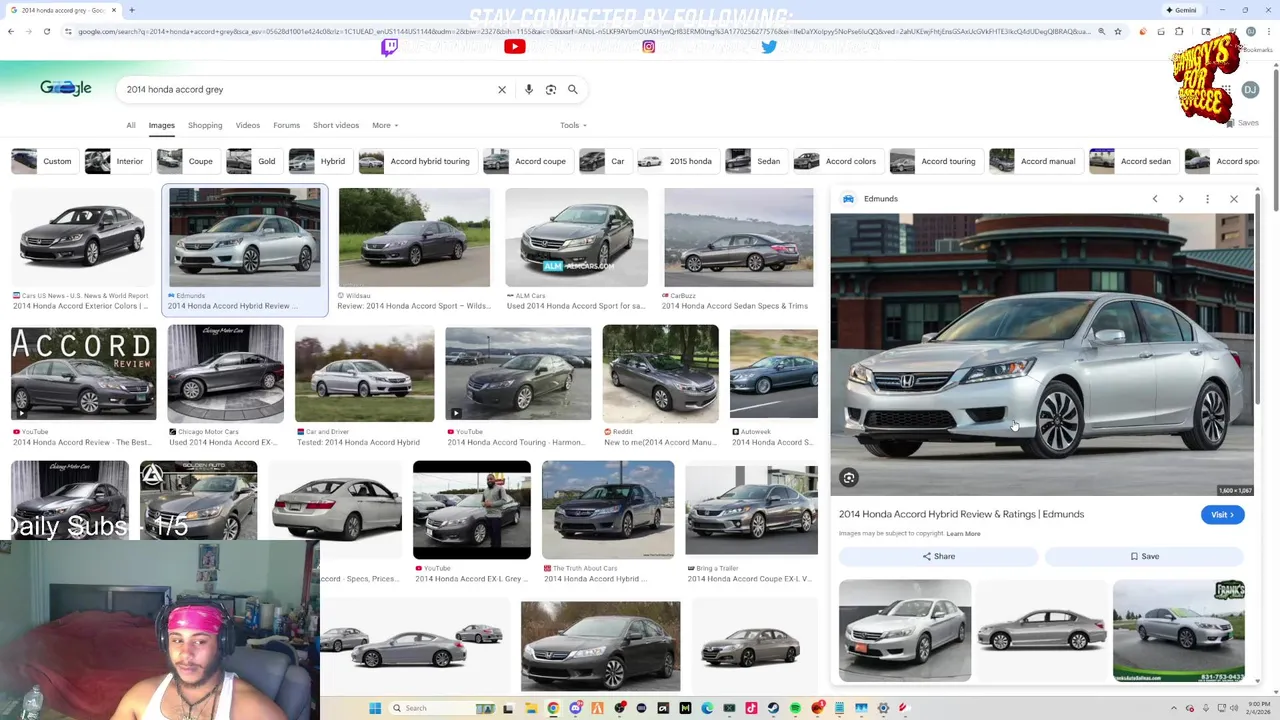Save the previewed image
Viewport: 1280px width, 720px height.
[1144, 556]
